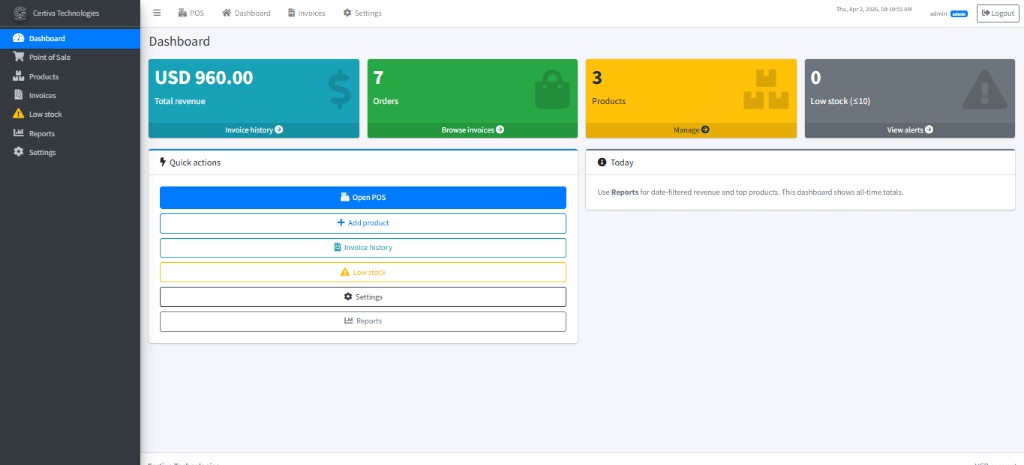Select the POS link in the top navbar
This screenshot has width=1024, height=465.
coord(191,13)
